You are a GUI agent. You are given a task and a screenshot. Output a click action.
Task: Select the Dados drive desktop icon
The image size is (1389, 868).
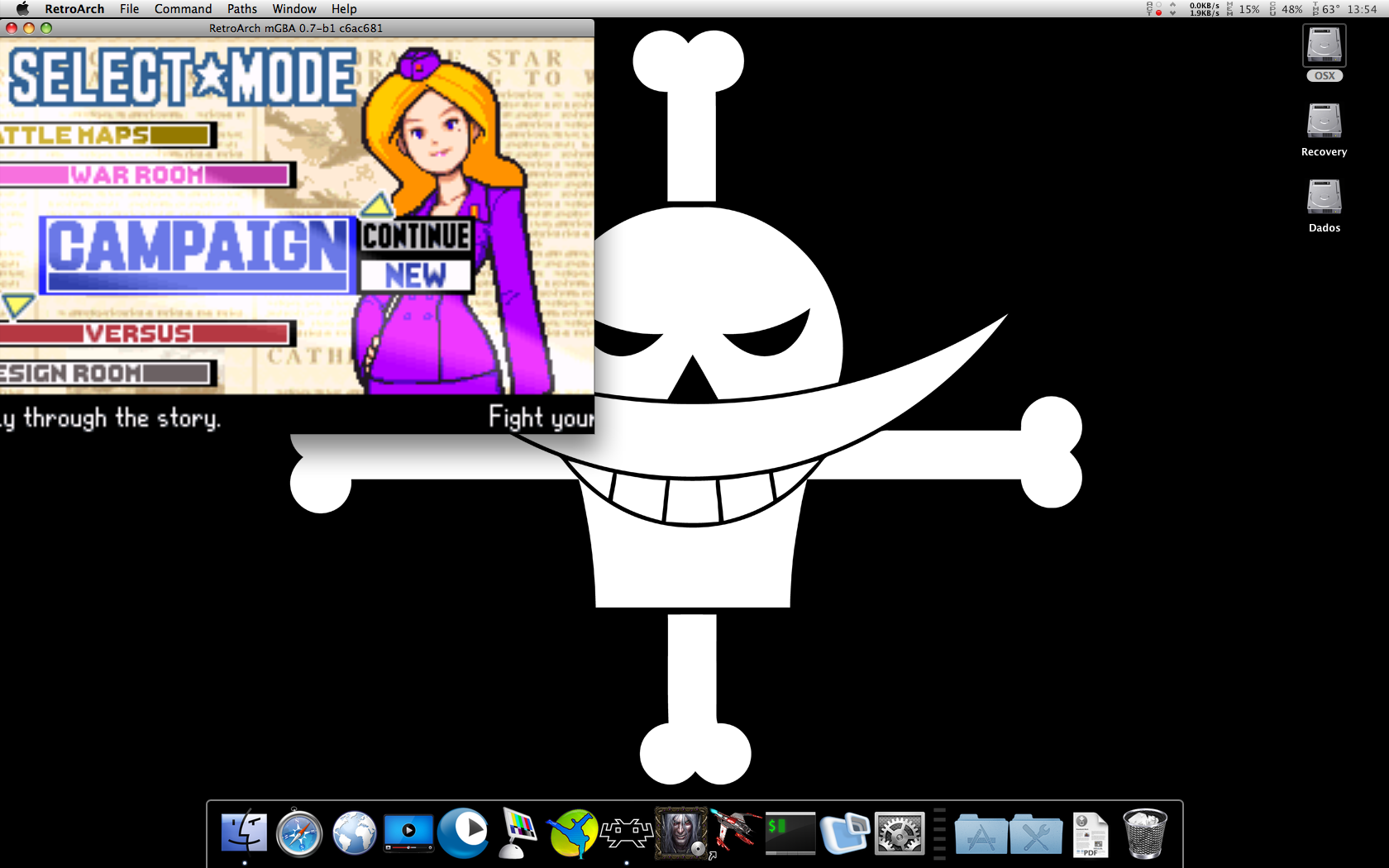click(x=1325, y=206)
